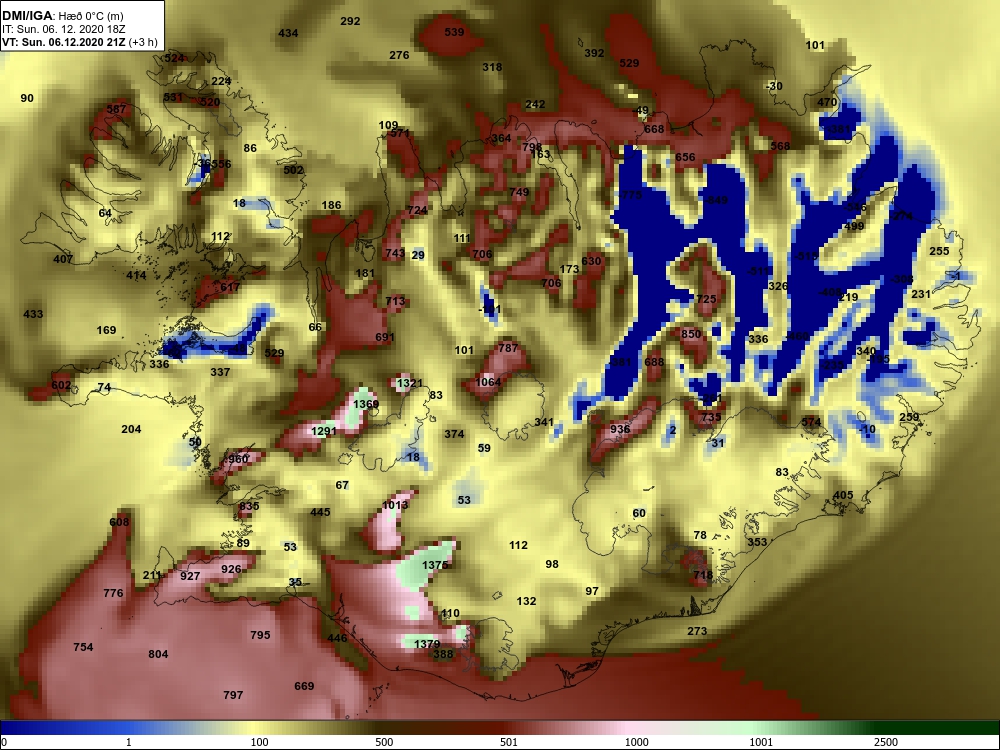
Task: Click the map value "725"
Action: [x=706, y=299]
